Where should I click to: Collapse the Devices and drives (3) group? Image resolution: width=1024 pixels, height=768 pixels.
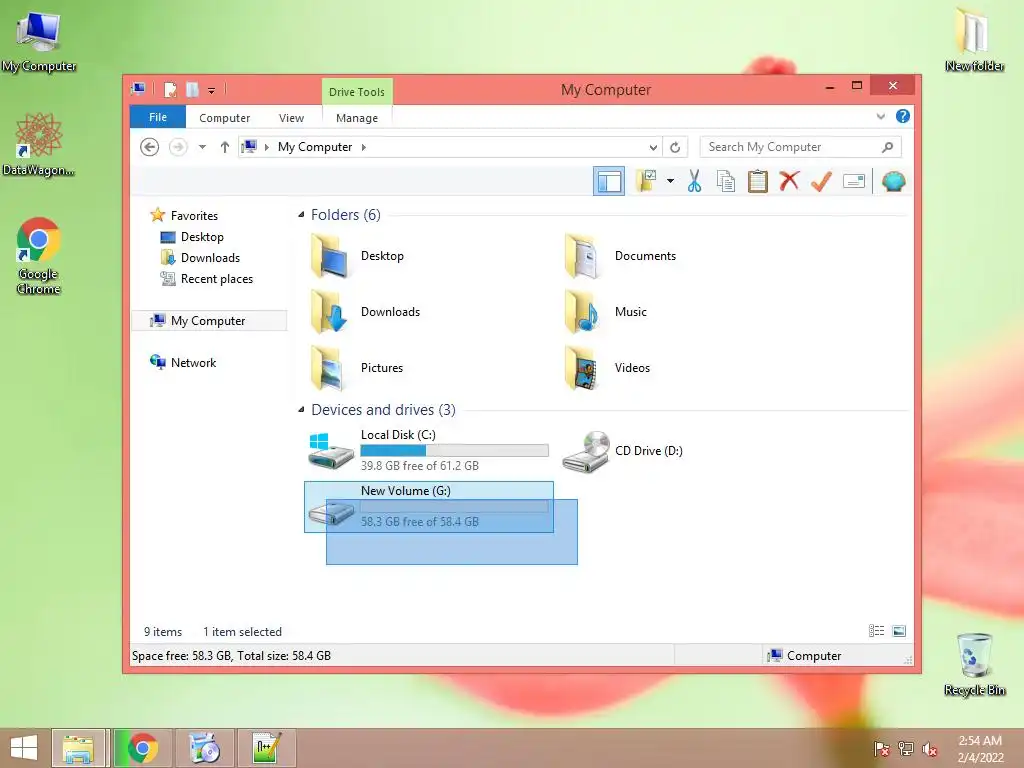tap(301, 409)
